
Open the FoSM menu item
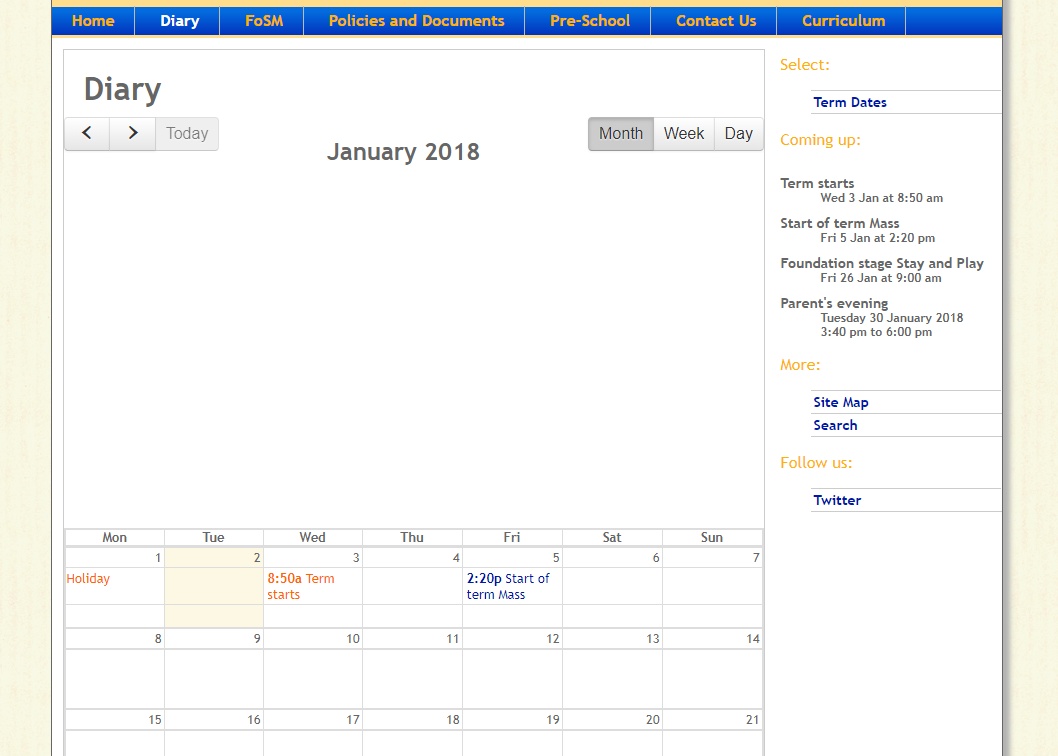pos(264,21)
